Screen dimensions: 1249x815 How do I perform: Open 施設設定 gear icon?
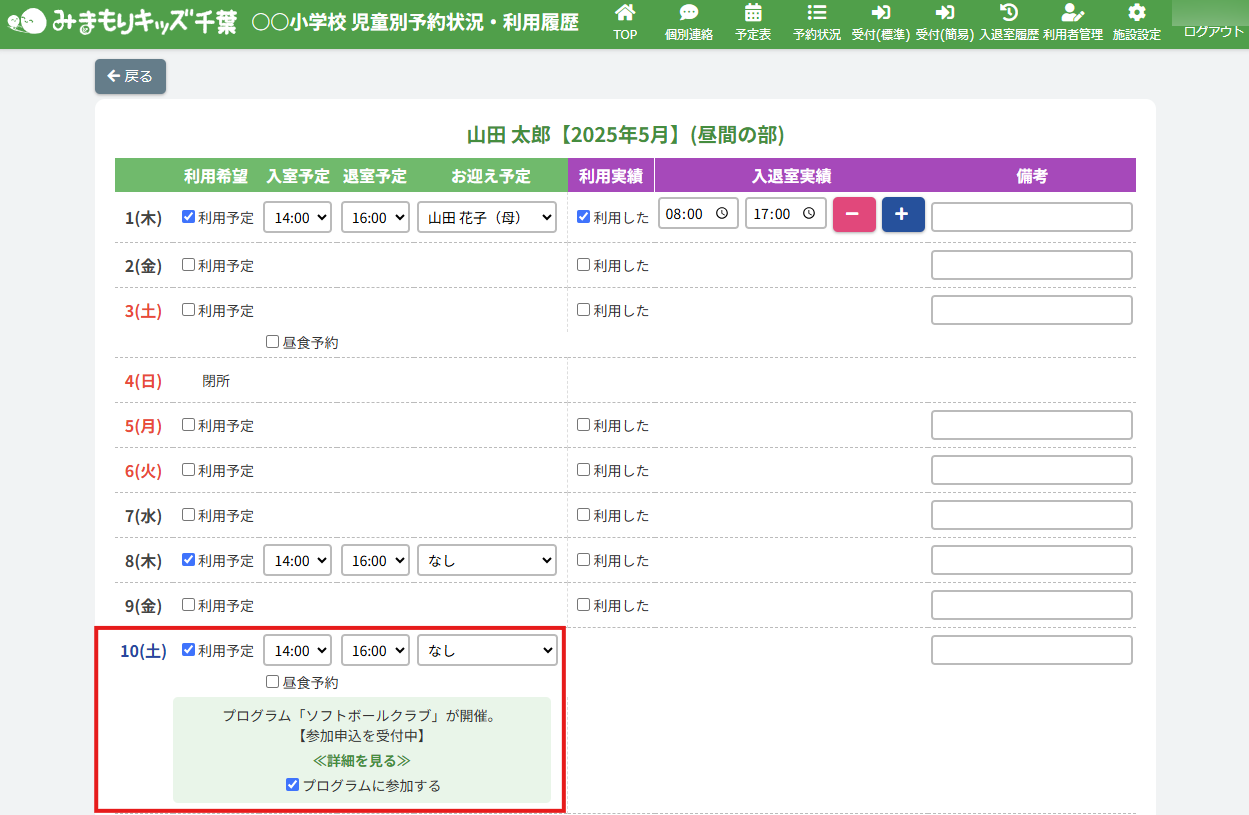pyautogui.click(x=1136, y=14)
